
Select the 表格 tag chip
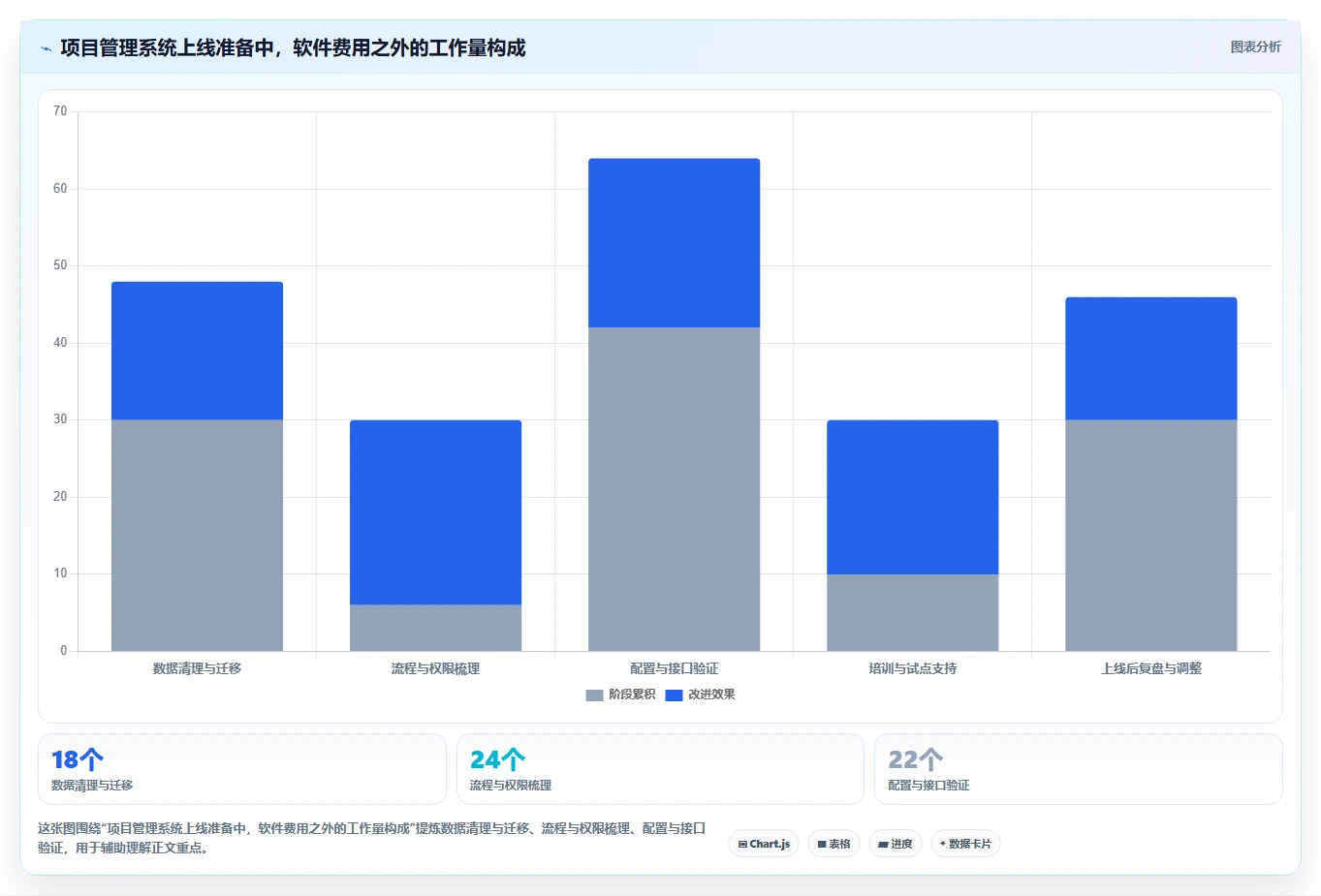tap(833, 844)
